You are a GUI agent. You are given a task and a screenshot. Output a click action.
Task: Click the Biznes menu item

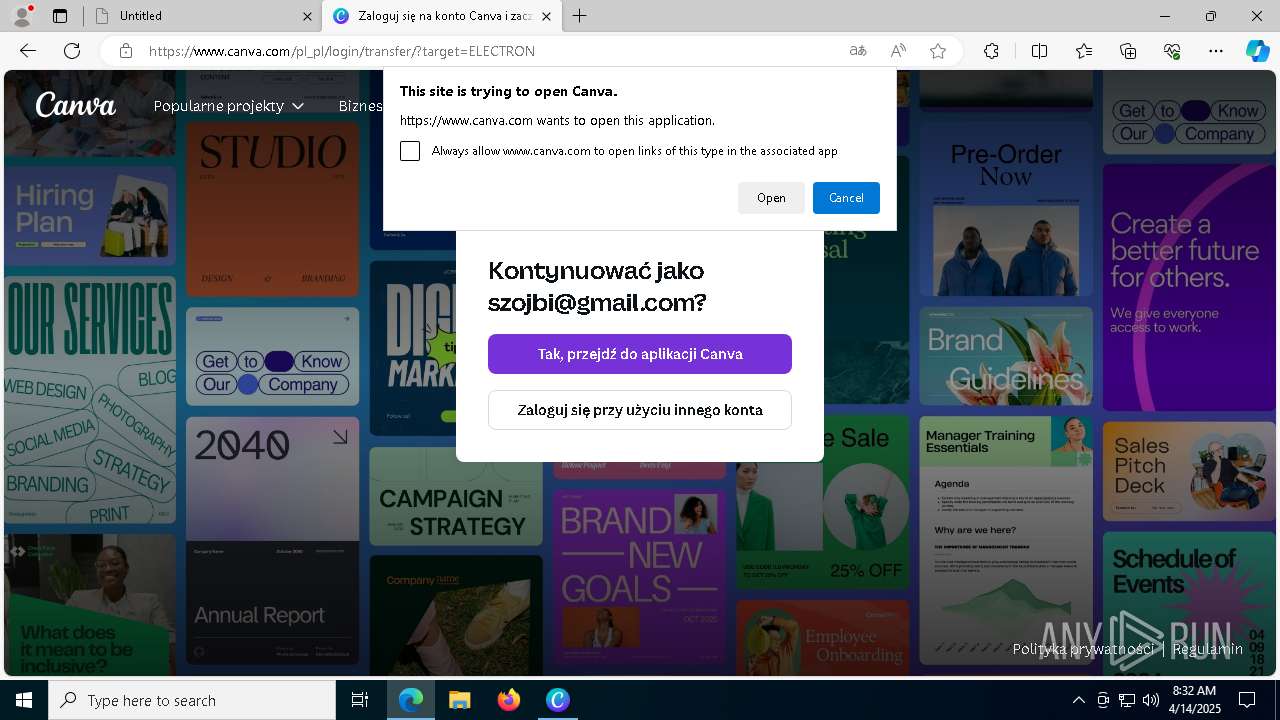(x=361, y=105)
